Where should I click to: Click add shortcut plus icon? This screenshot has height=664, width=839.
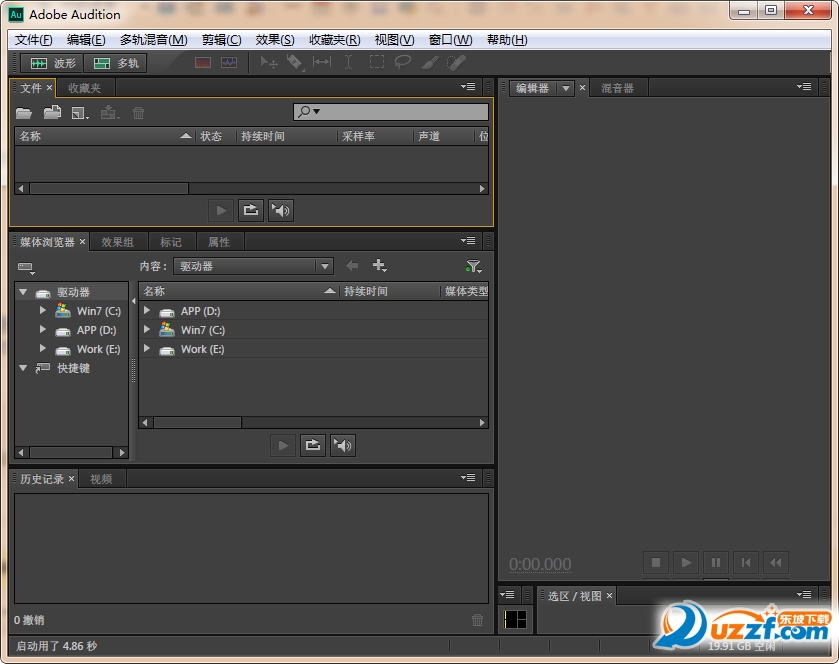pos(379,265)
